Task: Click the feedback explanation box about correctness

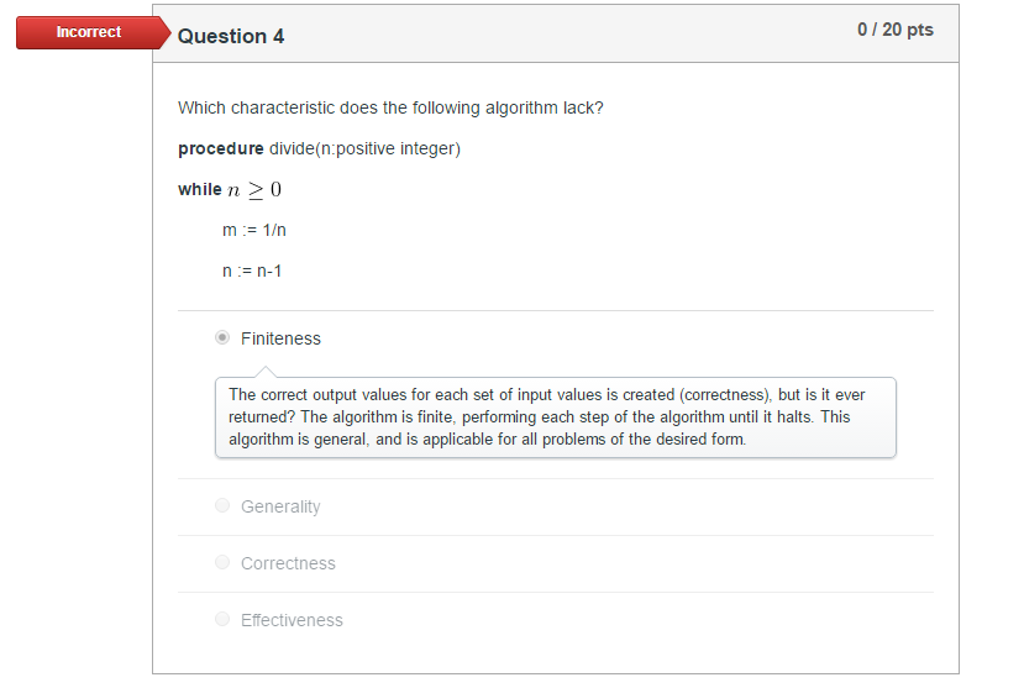Action: [x=555, y=417]
